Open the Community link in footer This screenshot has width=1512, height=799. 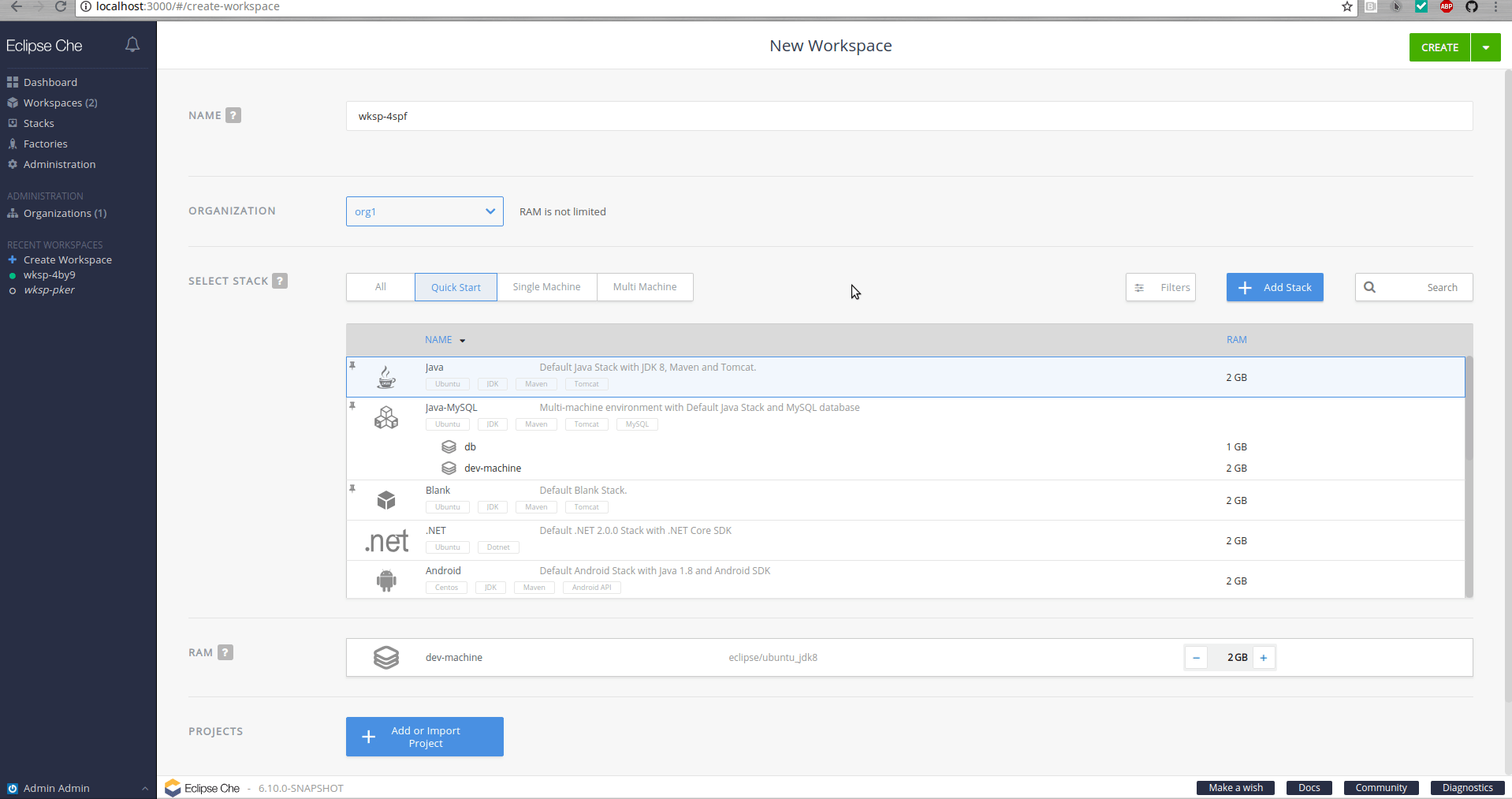(1381, 788)
